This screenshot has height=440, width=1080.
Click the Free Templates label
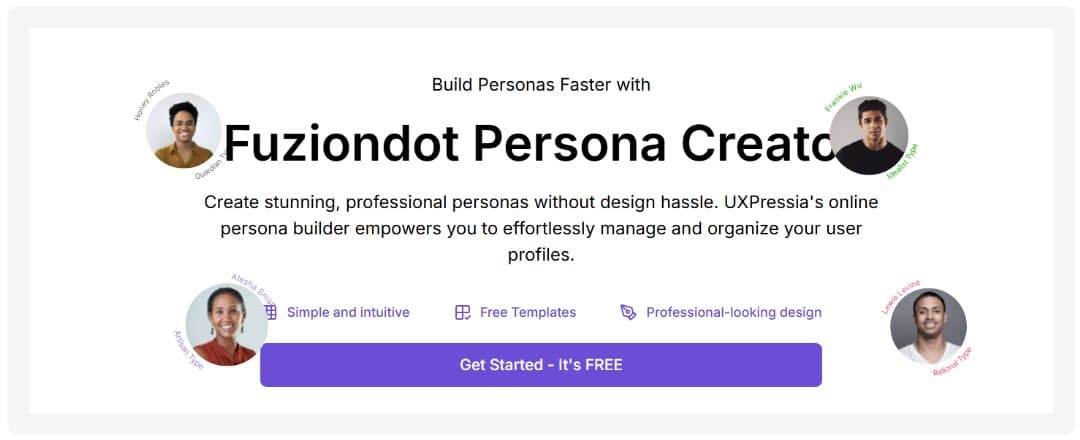click(528, 313)
